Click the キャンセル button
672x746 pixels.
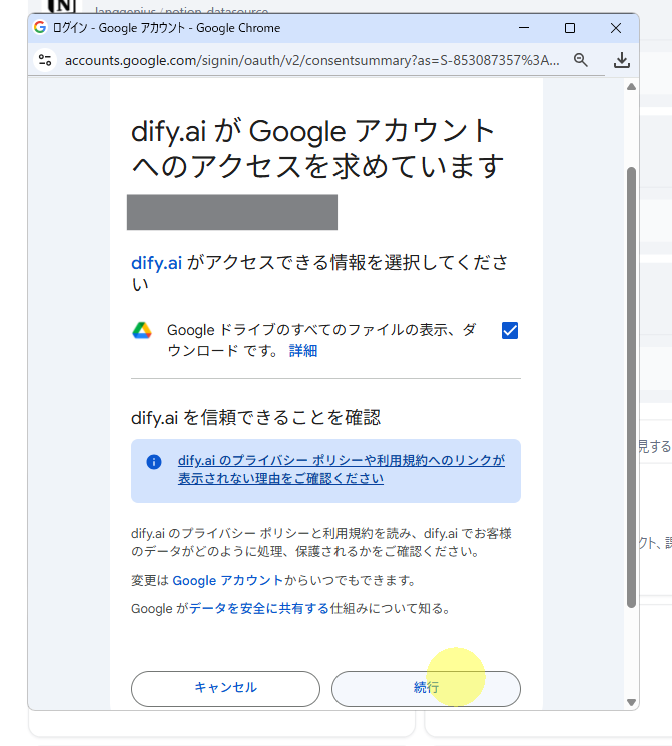coord(225,688)
